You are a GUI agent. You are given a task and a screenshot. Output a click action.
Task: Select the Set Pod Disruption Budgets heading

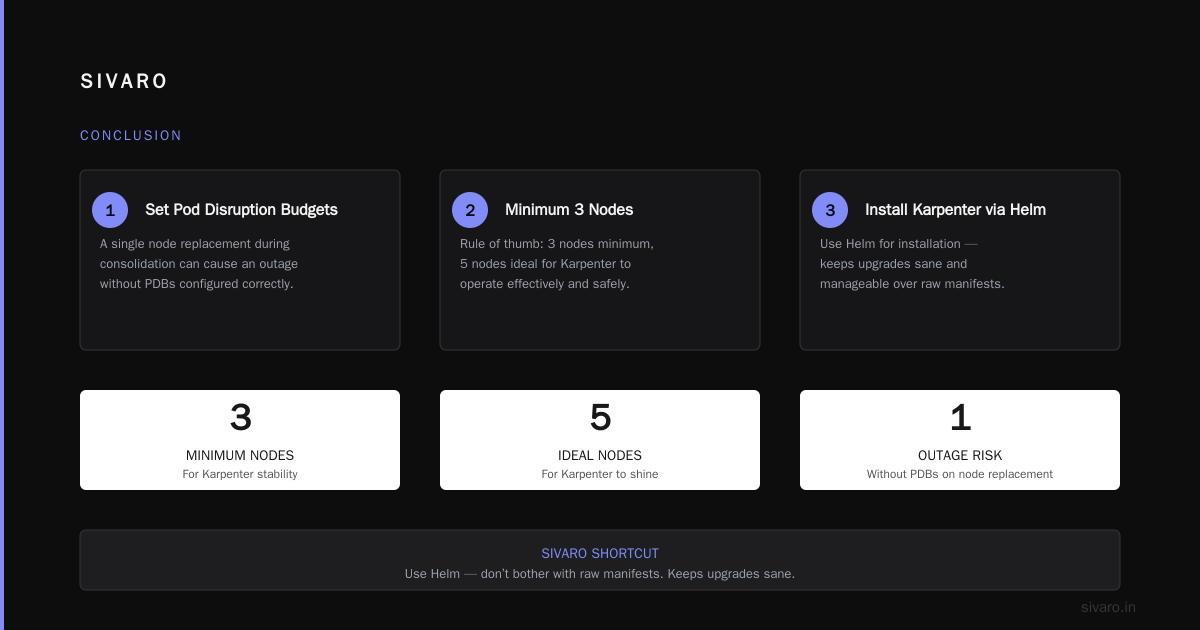coord(241,210)
